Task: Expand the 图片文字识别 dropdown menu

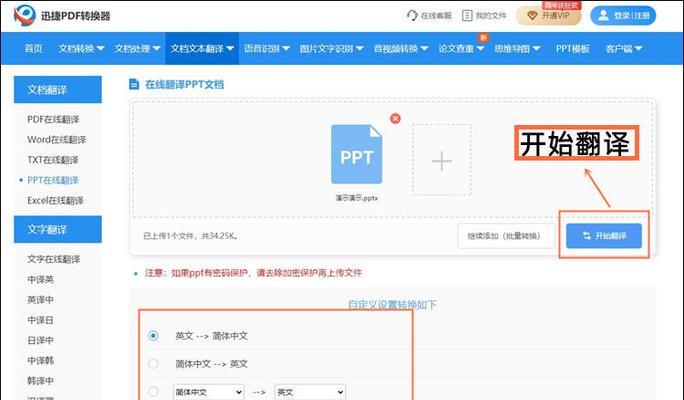Action: pos(332,48)
